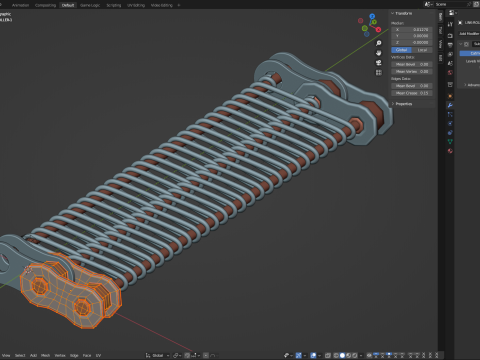The image size is (480, 360).
Task: Open the Object Constraints tab icon
Action: (450, 132)
